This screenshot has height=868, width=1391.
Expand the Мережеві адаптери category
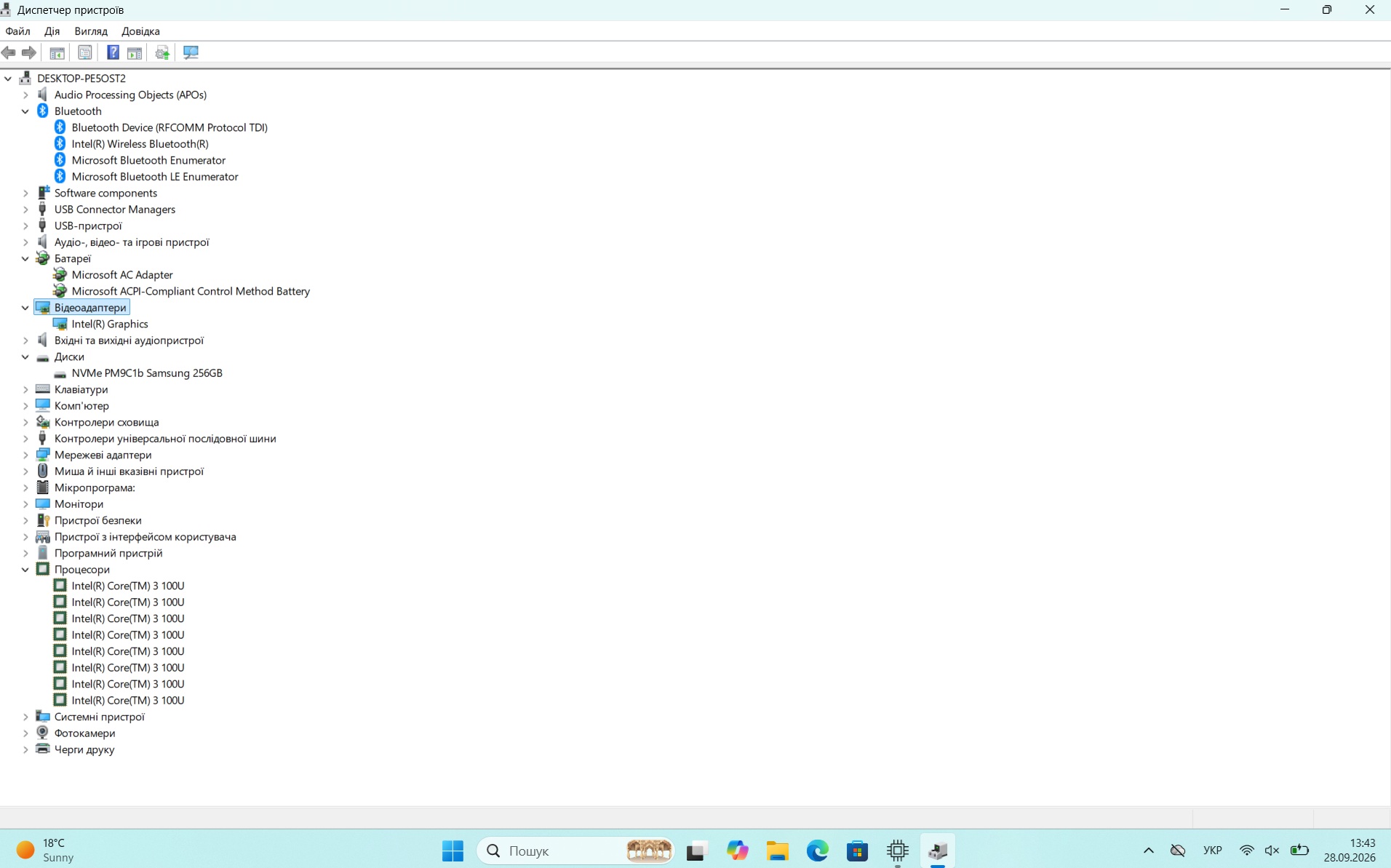point(25,455)
